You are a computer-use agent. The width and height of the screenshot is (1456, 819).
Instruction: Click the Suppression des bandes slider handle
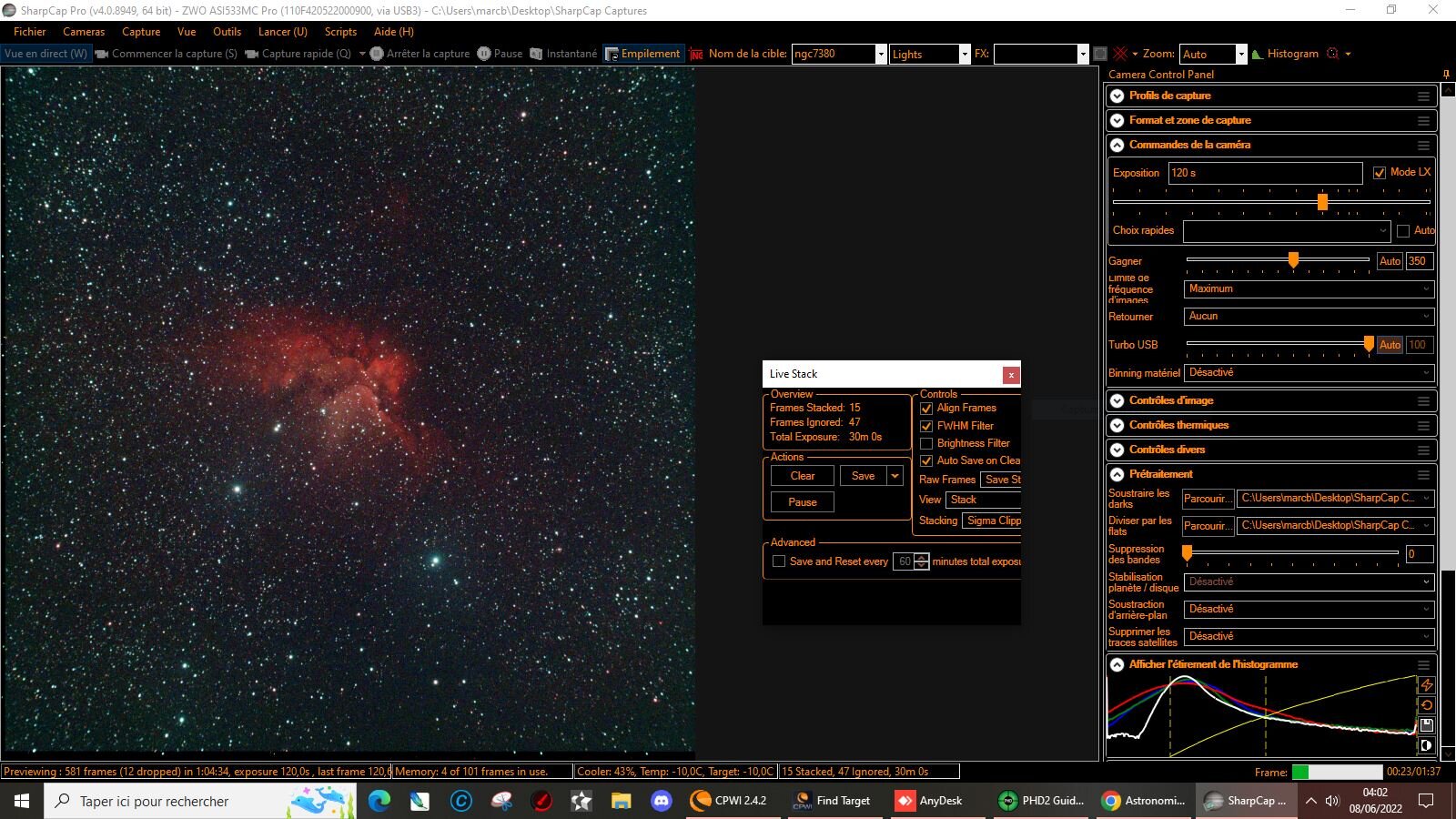point(1187,553)
